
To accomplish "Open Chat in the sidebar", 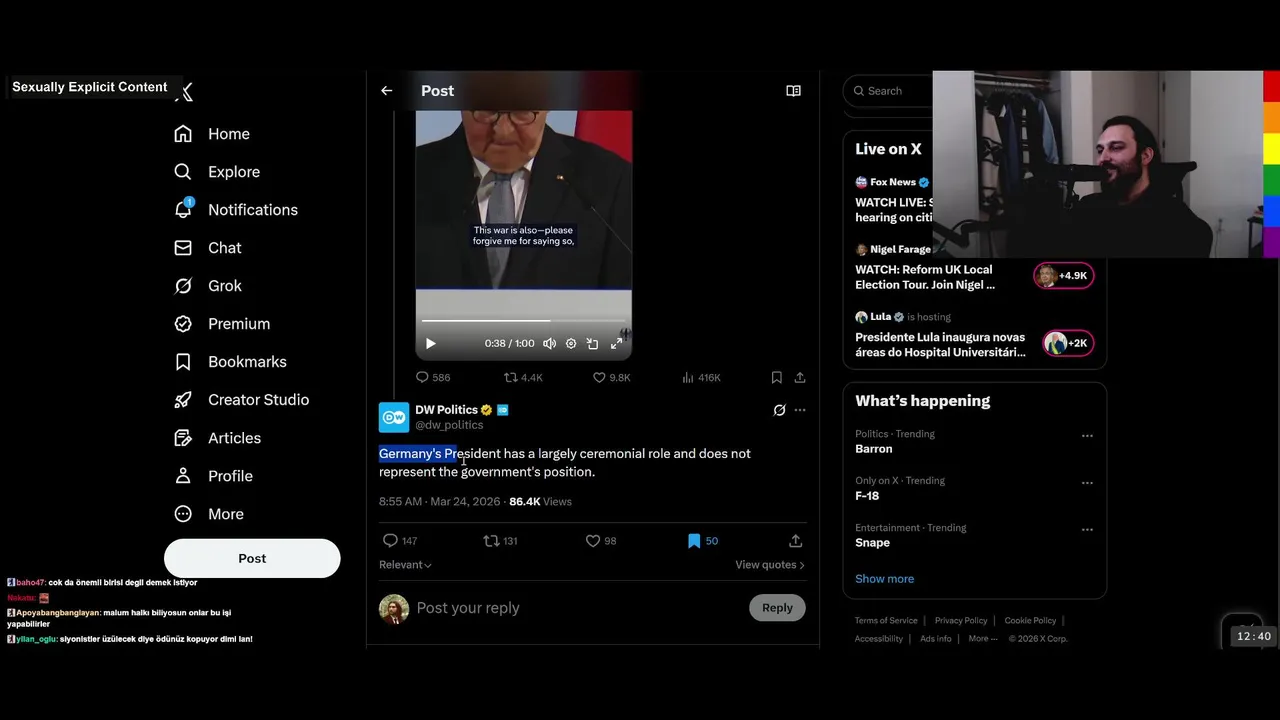I will point(207,248).
